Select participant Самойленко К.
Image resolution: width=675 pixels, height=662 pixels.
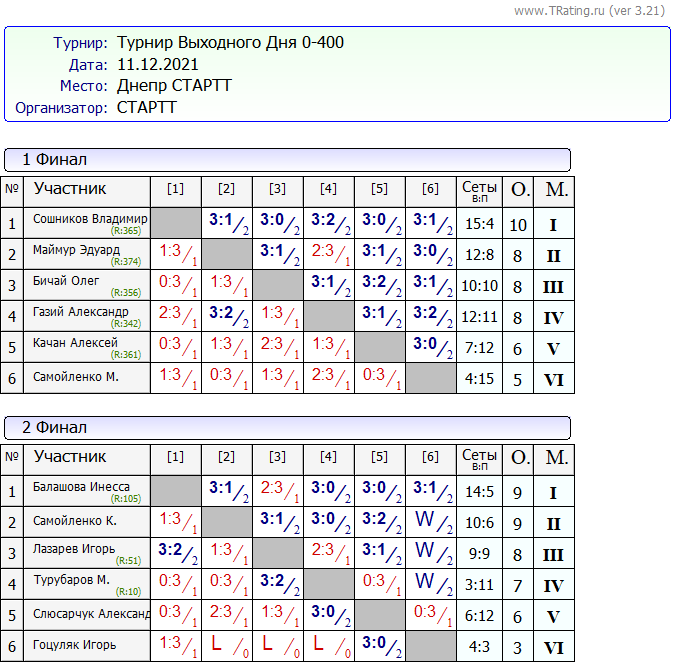point(75,520)
